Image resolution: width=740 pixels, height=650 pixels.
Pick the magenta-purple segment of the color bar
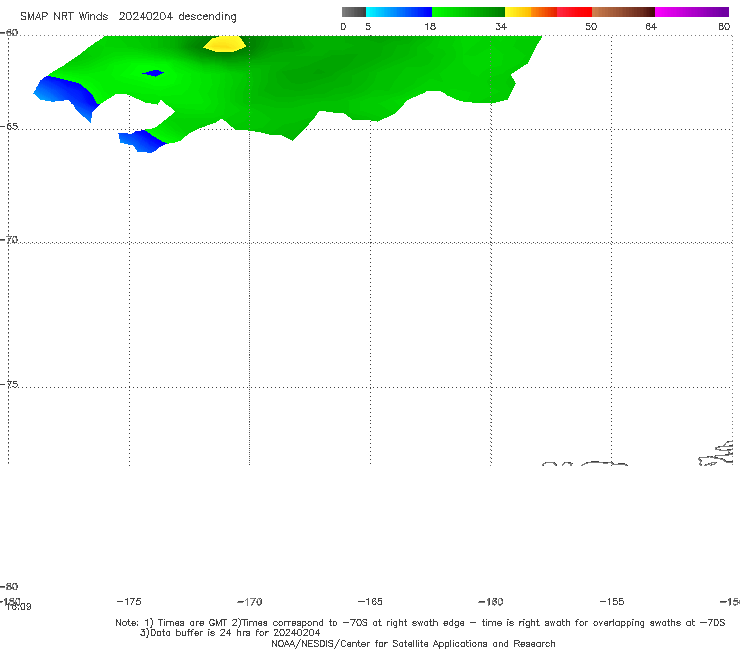click(692, 12)
